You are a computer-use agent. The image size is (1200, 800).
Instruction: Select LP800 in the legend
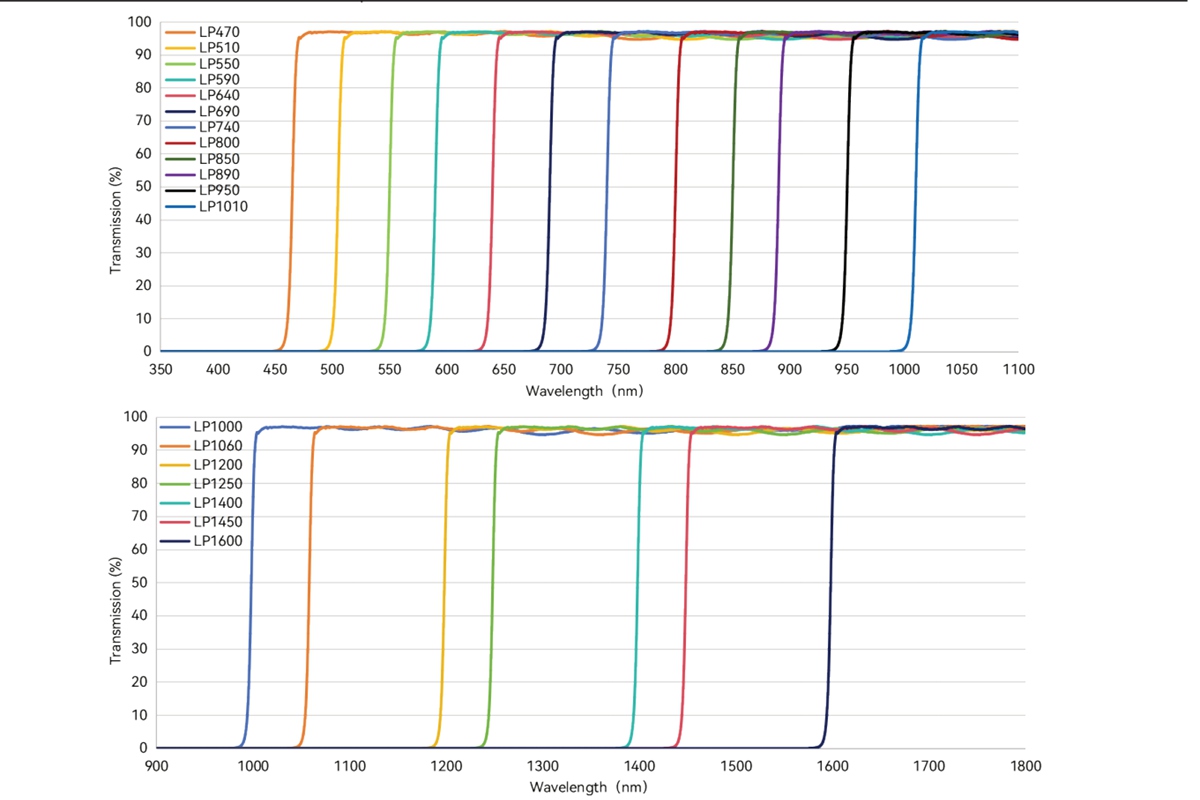[203, 143]
